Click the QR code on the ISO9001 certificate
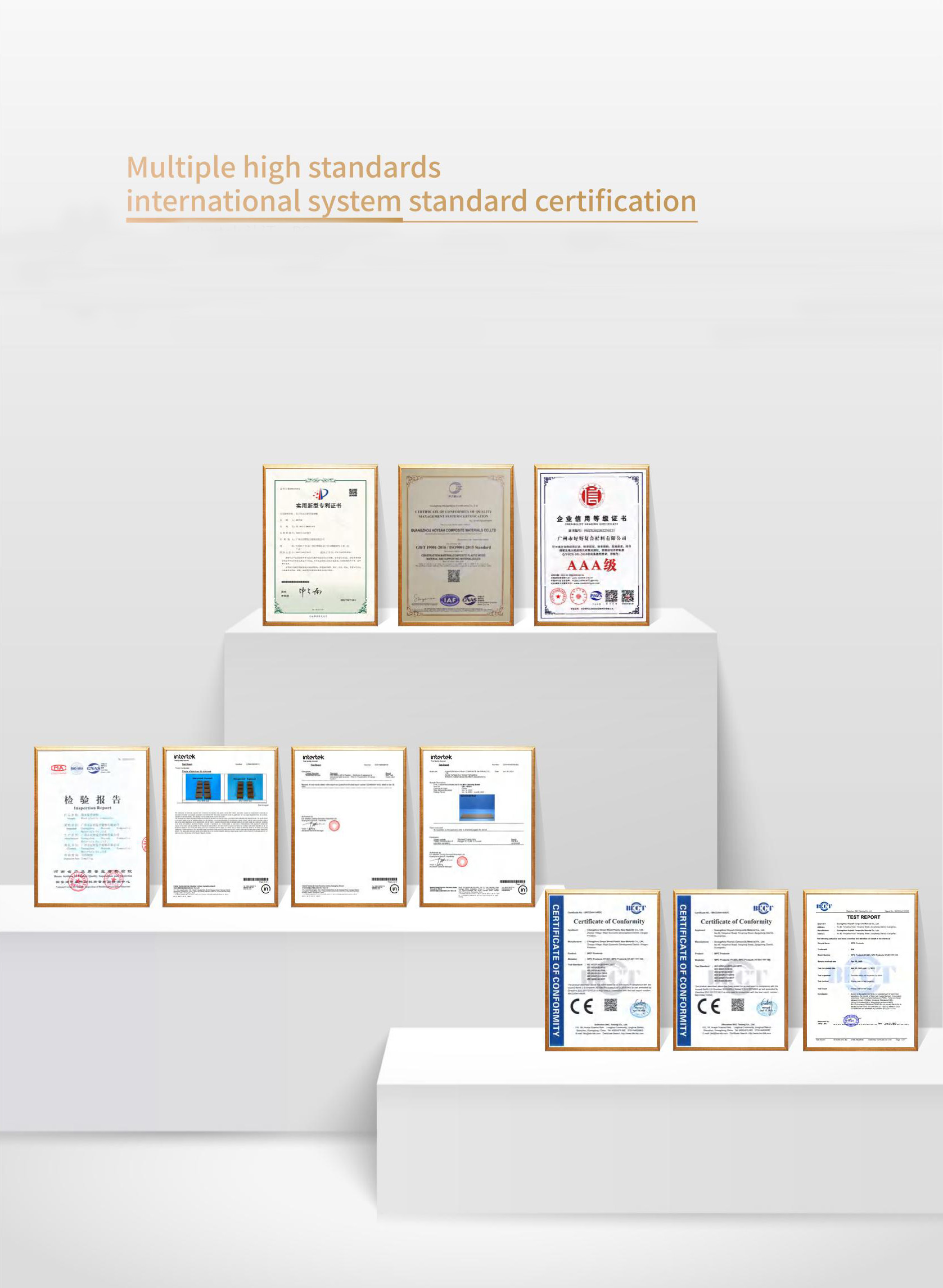 [453, 576]
